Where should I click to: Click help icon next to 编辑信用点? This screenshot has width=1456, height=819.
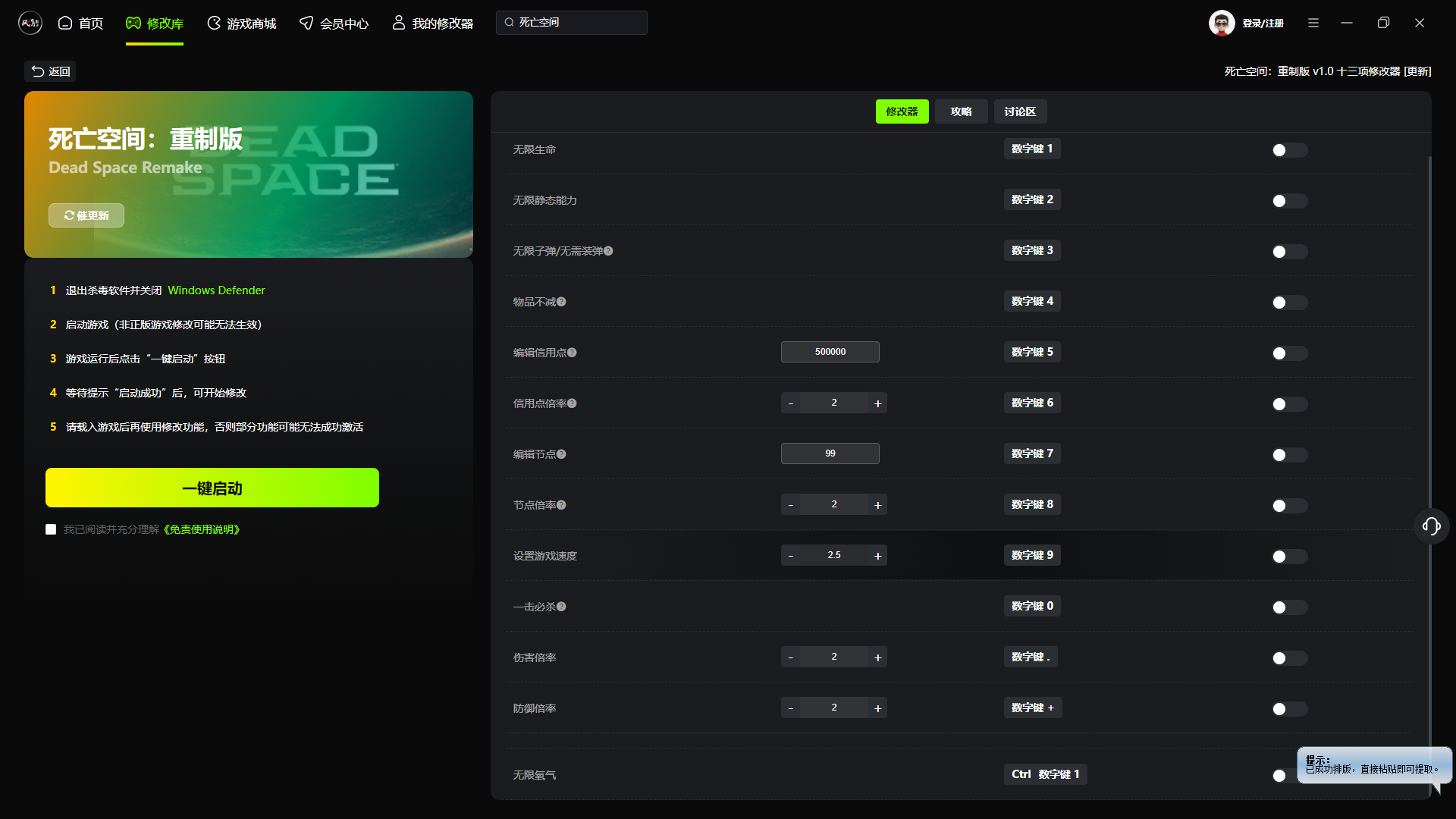coord(572,353)
